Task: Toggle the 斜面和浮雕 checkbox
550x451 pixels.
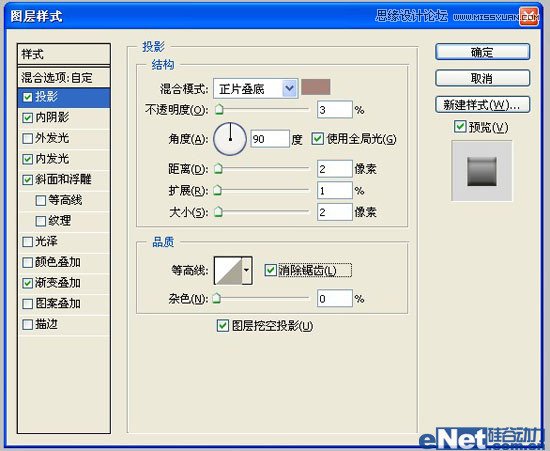Action: click(x=27, y=180)
